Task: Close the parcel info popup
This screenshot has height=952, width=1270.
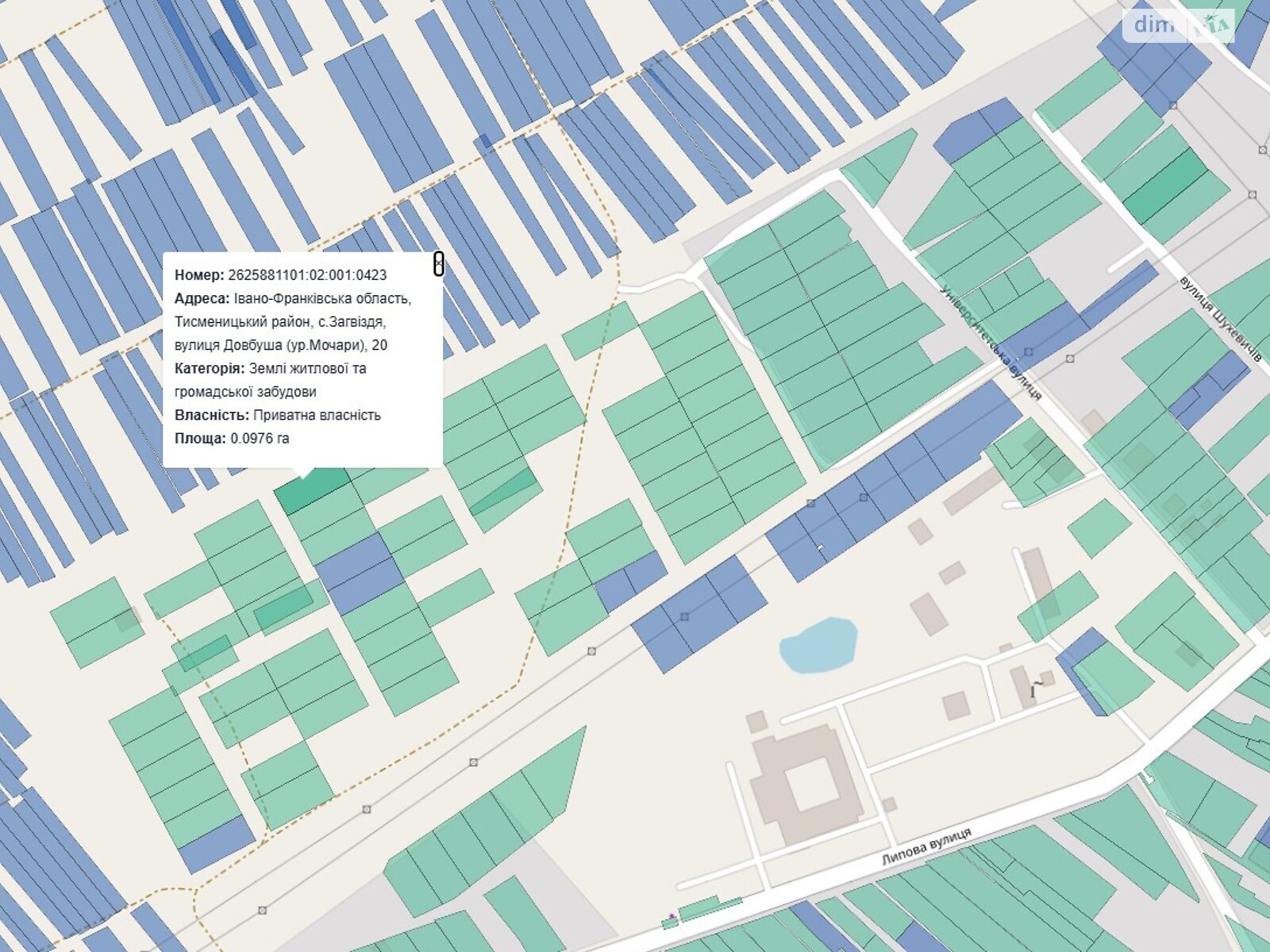Action: (x=438, y=264)
